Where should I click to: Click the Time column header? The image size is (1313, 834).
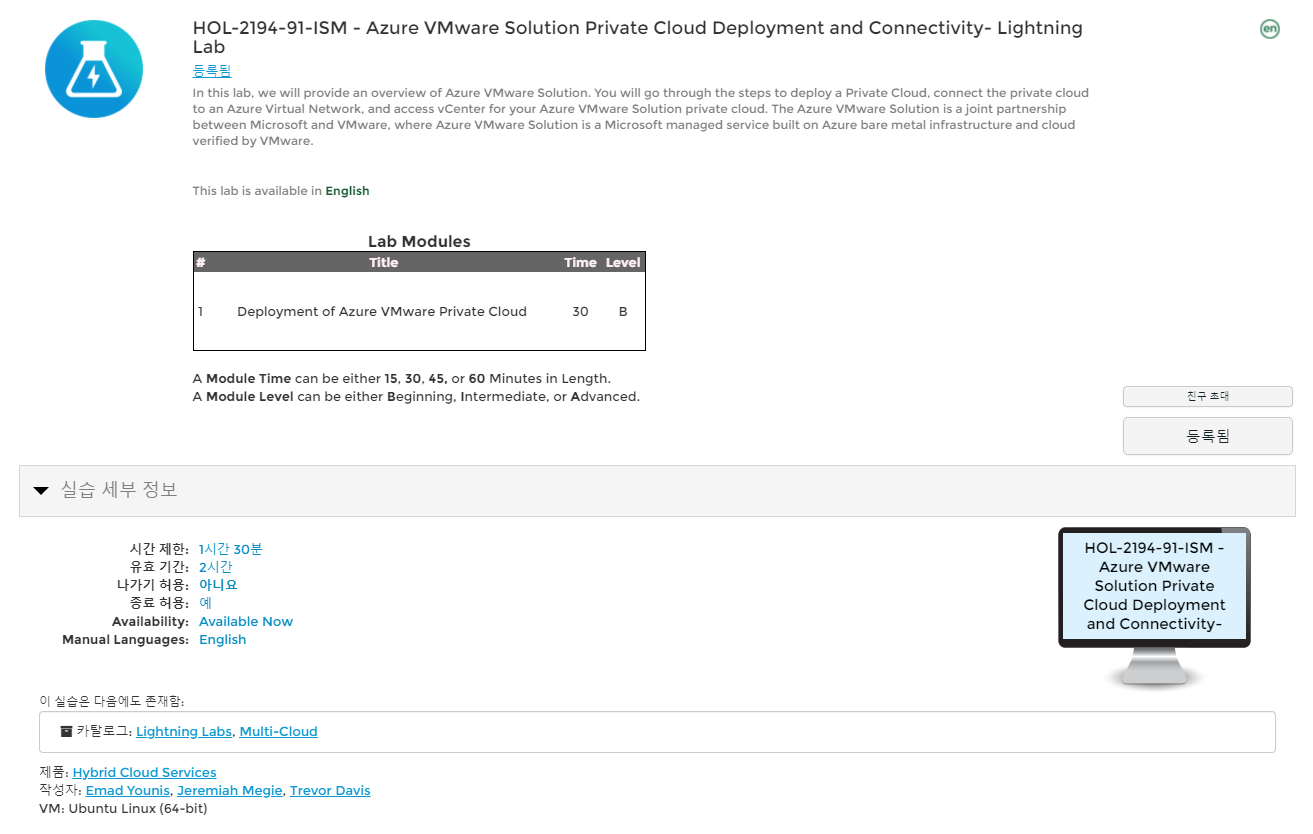pyautogui.click(x=580, y=263)
